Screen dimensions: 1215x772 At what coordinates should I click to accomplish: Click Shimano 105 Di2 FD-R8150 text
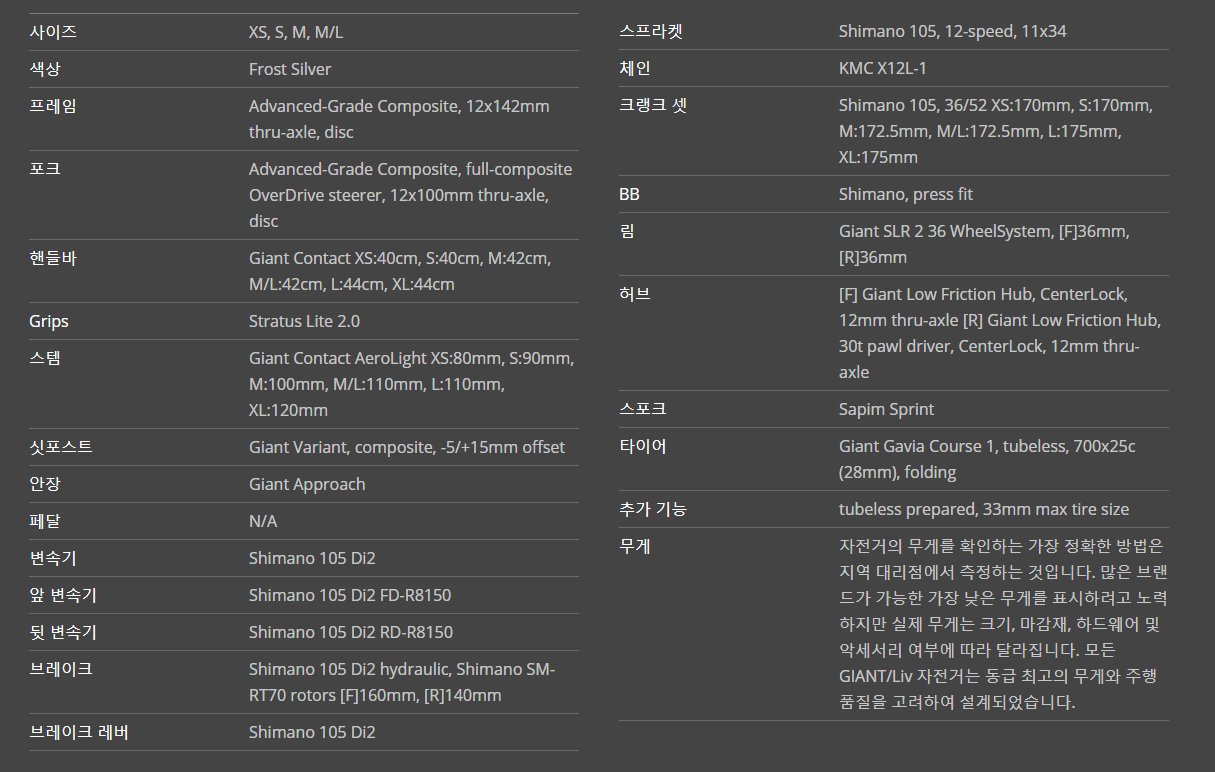point(350,595)
